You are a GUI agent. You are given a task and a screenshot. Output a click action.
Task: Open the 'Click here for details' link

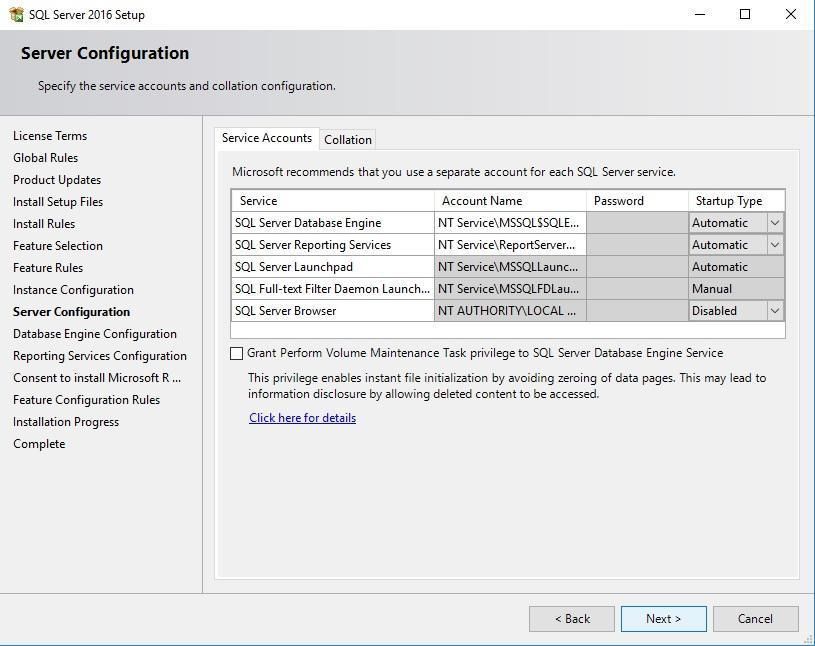coord(302,418)
